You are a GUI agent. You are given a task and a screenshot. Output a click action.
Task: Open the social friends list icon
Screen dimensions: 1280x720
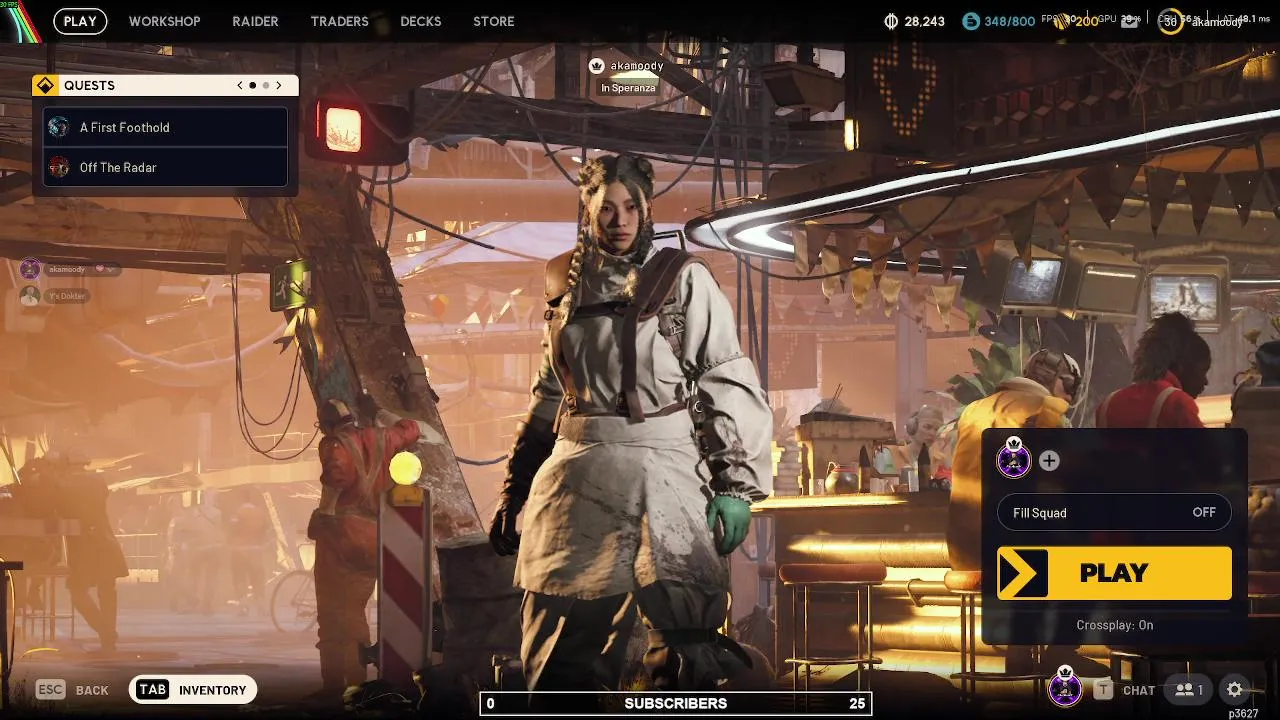tap(1189, 690)
